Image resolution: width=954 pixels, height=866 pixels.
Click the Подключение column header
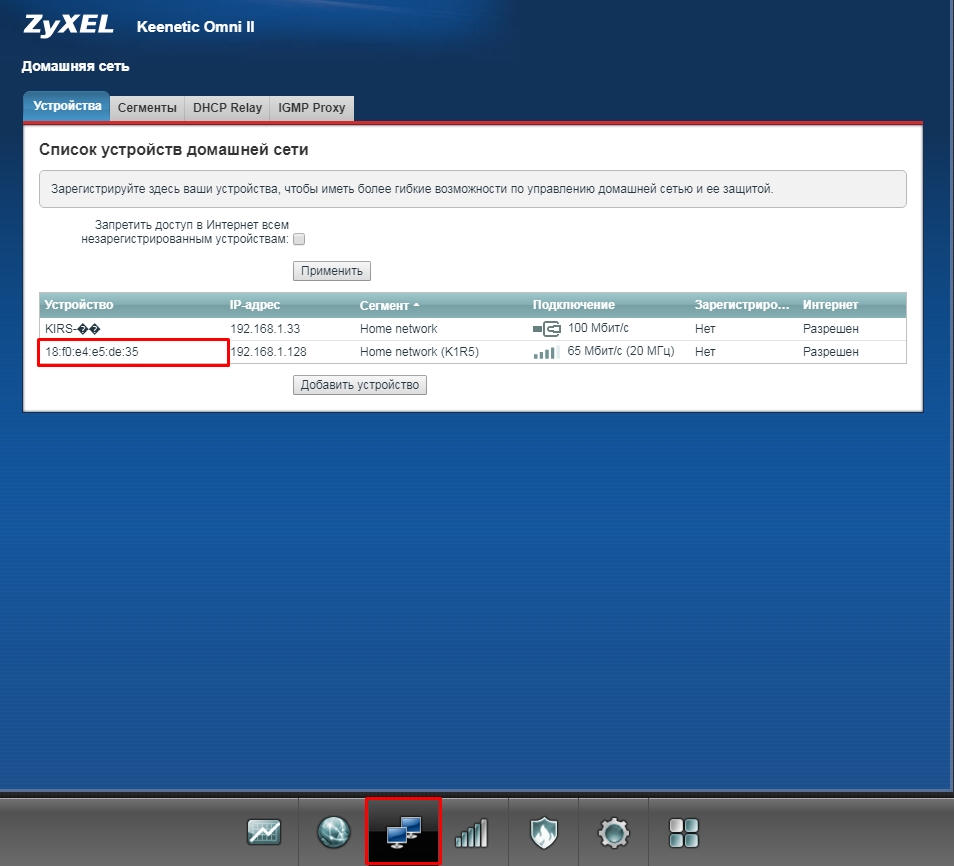pos(574,305)
